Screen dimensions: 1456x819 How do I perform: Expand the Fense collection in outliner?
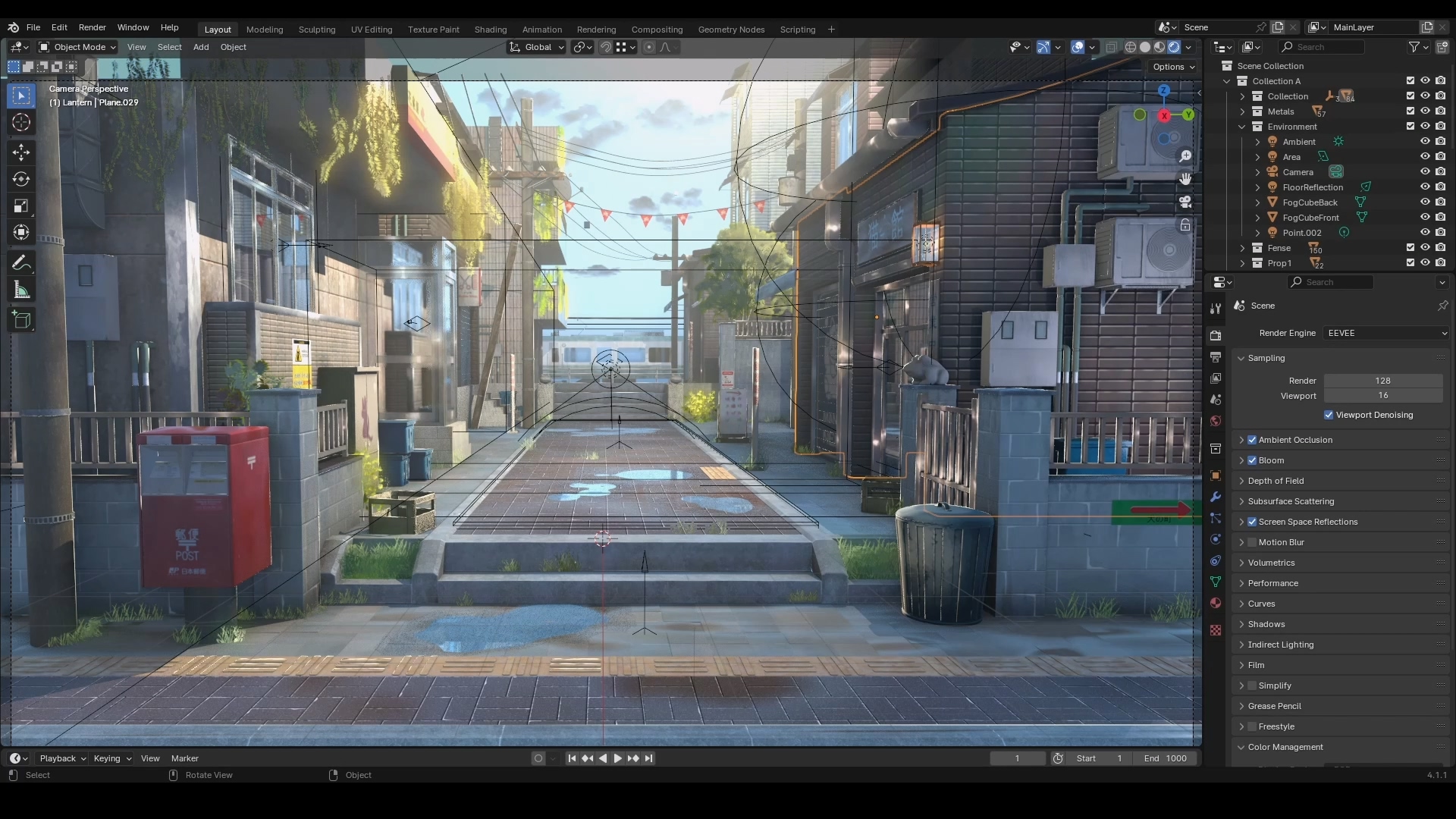click(1242, 248)
